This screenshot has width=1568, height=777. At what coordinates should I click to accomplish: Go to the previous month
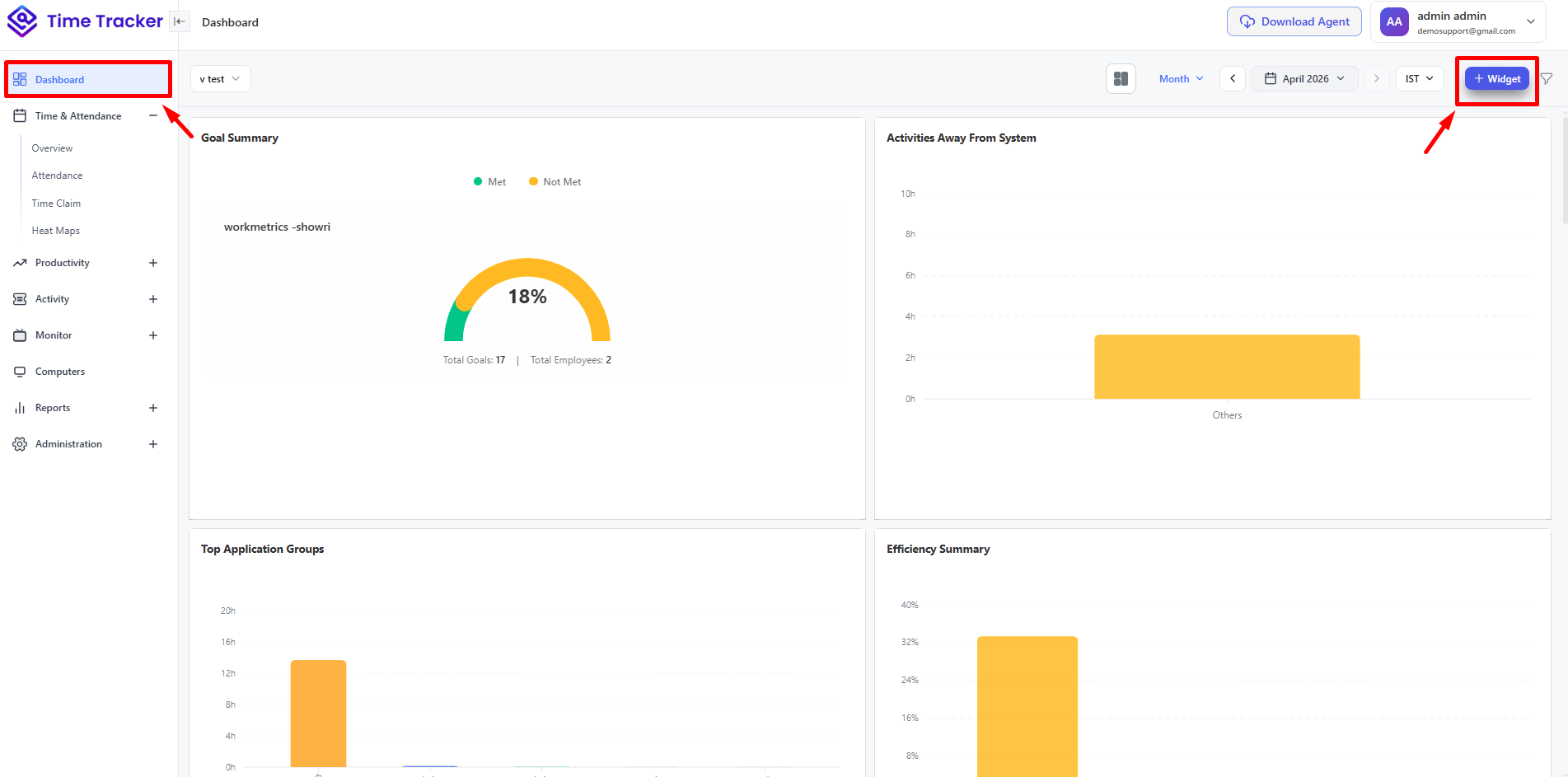[1233, 79]
